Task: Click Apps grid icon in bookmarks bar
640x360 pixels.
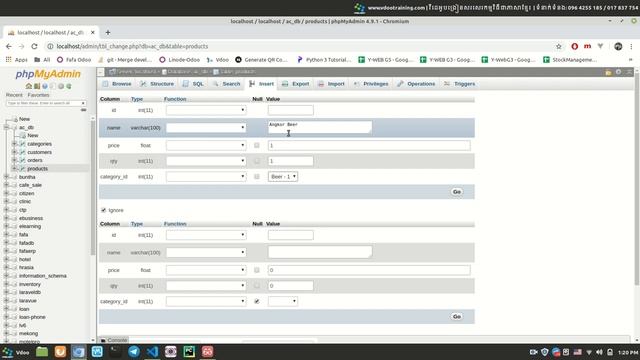Action: coord(9,60)
